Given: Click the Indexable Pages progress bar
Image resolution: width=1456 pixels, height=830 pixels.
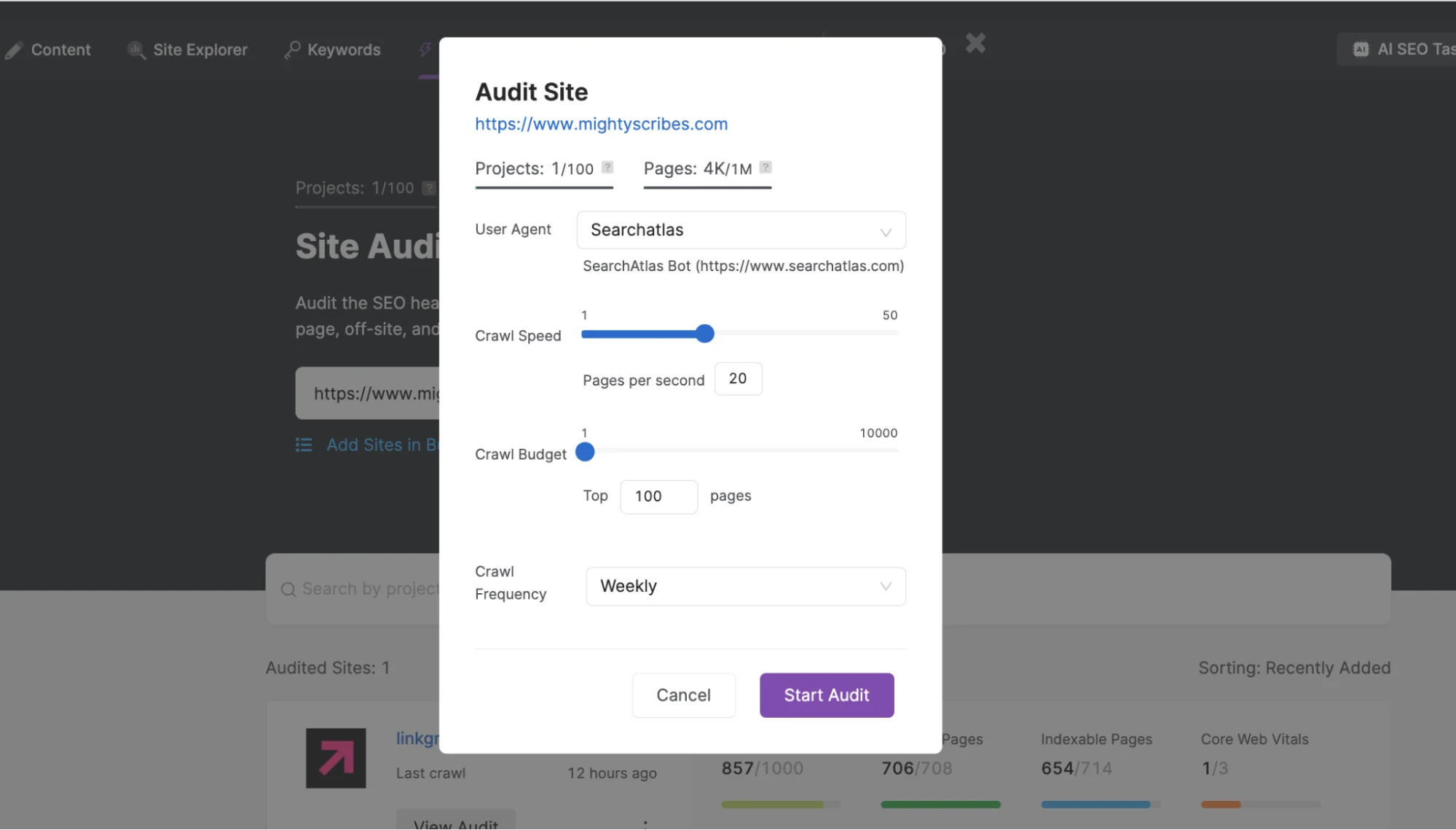Looking at the screenshot, I should click(1101, 804).
